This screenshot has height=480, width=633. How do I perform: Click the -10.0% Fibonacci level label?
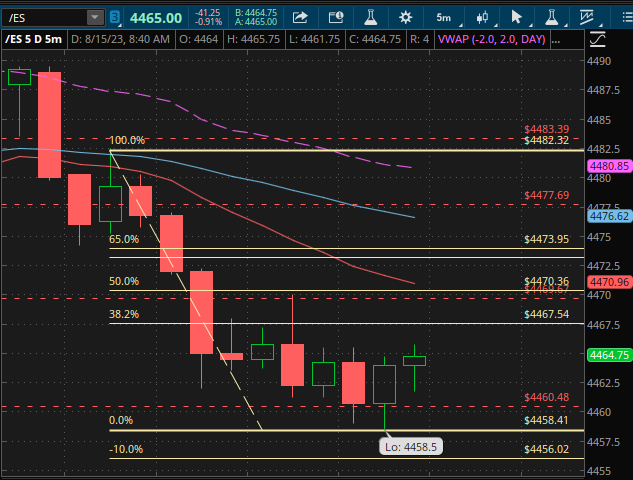coord(126,449)
